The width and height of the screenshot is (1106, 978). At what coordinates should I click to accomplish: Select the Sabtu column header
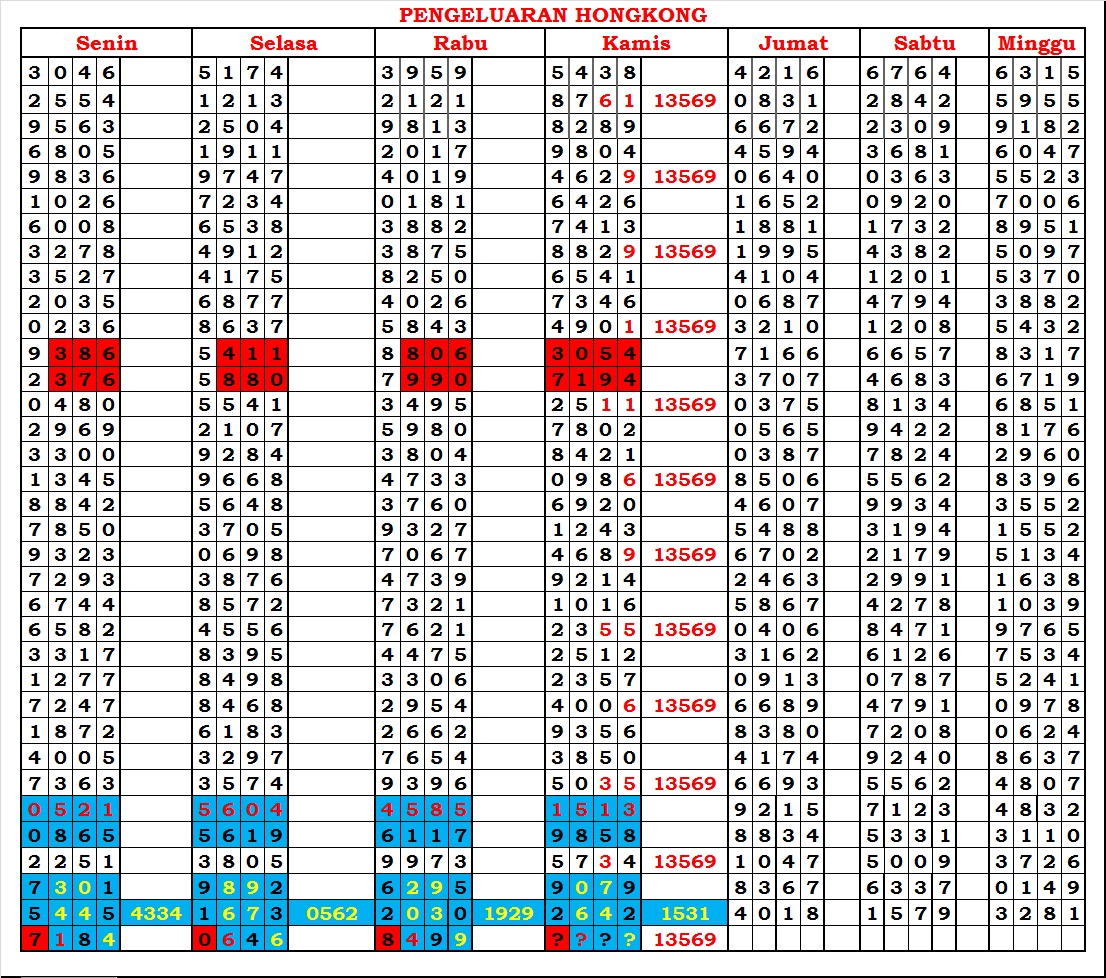click(x=924, y=43)
